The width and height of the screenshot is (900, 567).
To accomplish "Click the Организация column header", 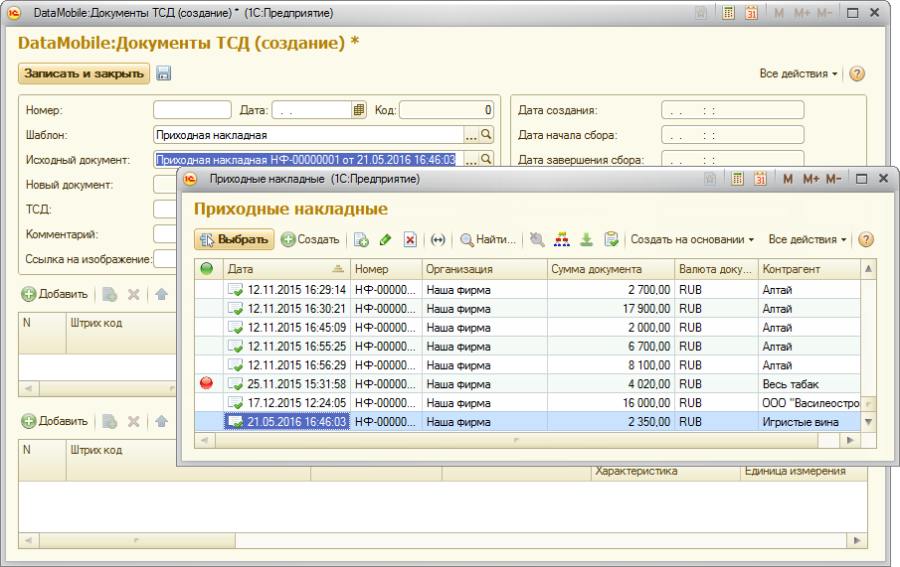I will click(484, 269).
